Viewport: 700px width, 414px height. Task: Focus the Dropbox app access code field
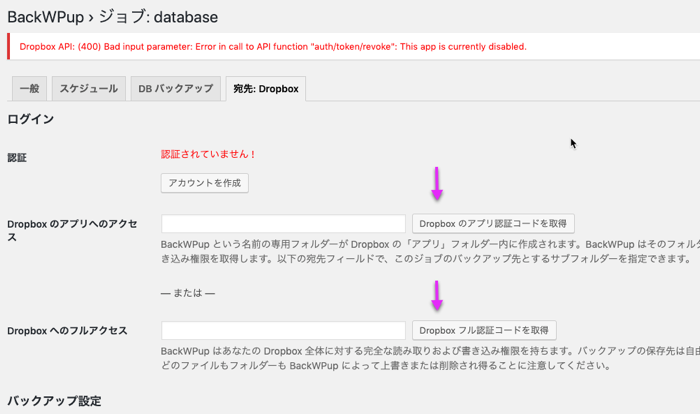[283, 224]
